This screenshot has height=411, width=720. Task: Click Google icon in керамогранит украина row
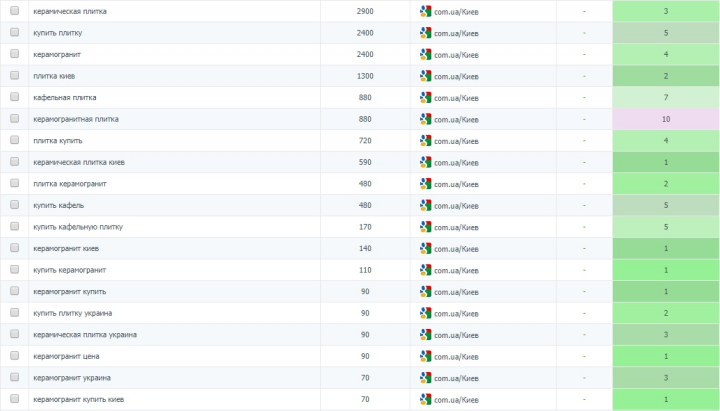coord(425,378)
